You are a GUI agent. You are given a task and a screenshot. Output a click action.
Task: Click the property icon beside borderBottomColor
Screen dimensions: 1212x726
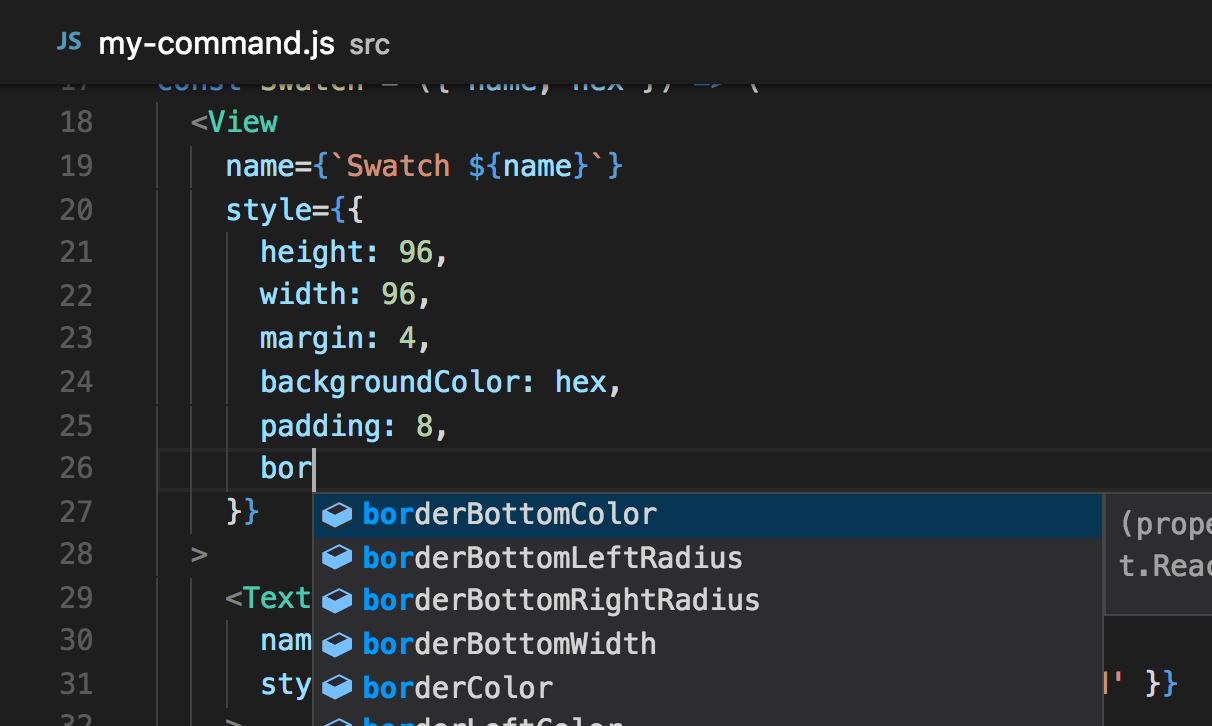tap(338, 515)
